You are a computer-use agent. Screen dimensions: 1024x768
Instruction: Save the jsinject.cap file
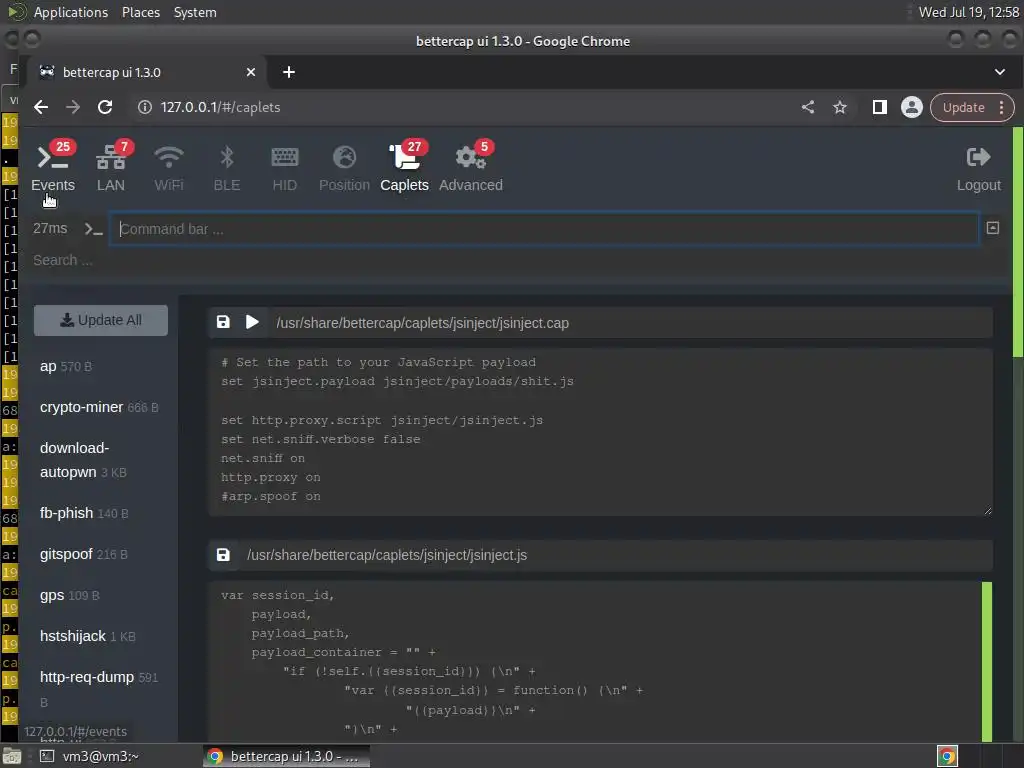click(x=223, y=323)
